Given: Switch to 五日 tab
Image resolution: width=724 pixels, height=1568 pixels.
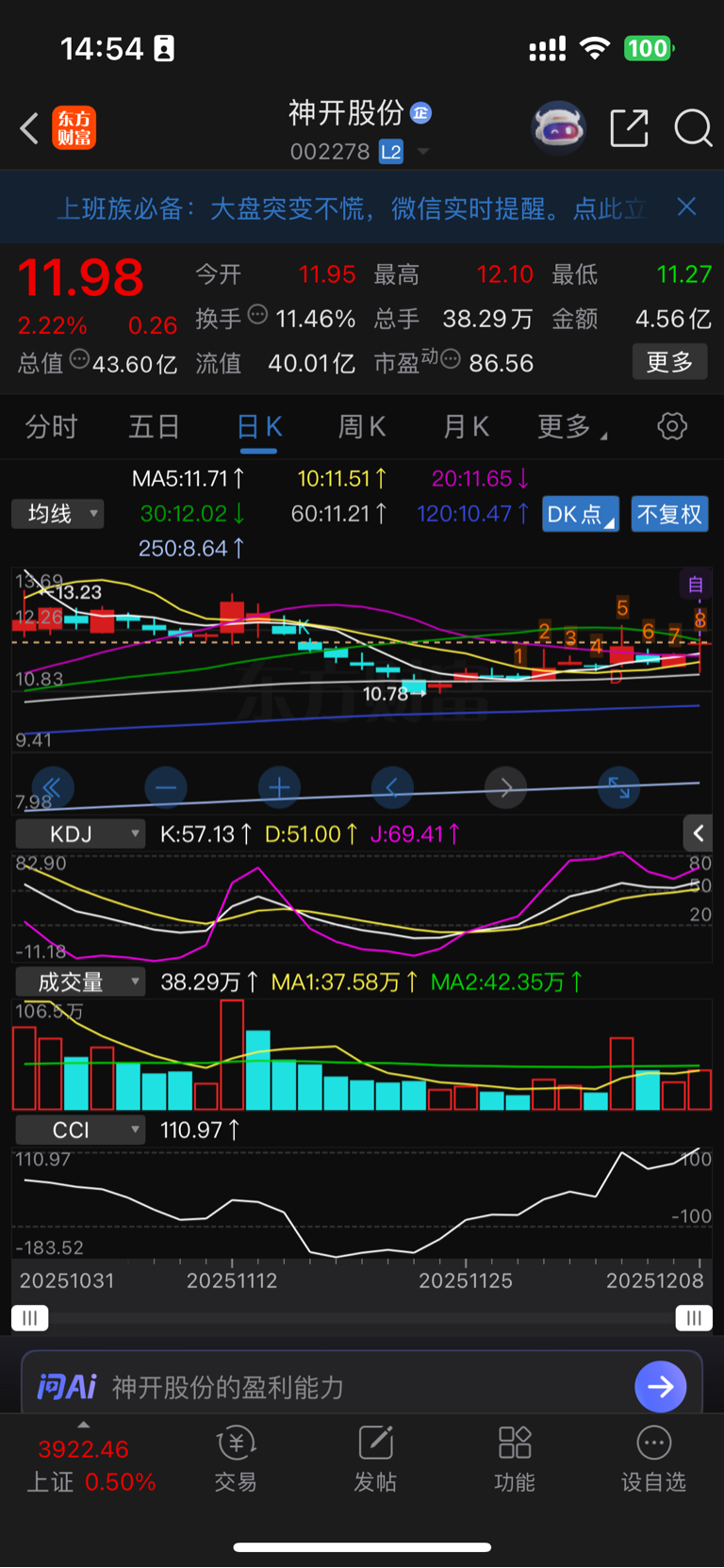Looking at the screenshot, I should tap(155, 427).
